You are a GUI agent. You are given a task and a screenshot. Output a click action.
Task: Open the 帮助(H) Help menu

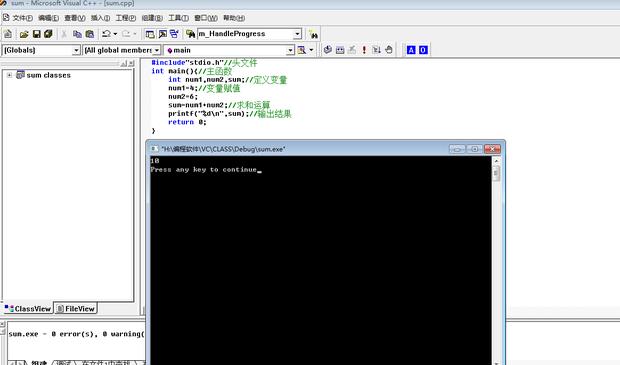click(234, 18)
